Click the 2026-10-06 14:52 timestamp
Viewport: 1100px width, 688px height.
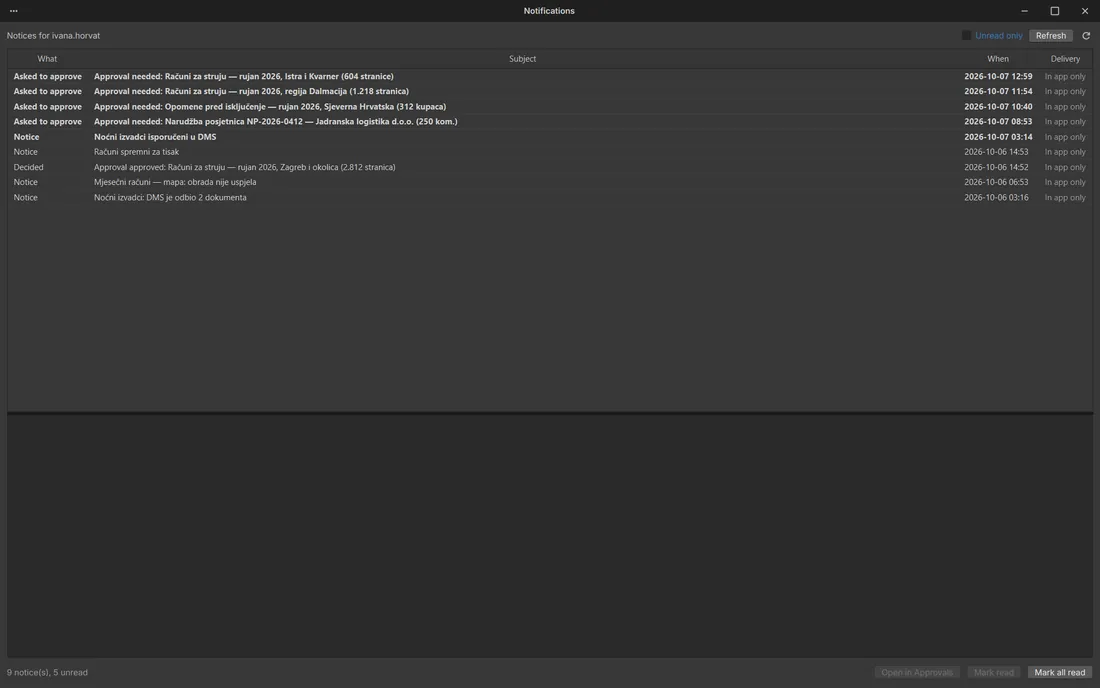tap(996, 167)
